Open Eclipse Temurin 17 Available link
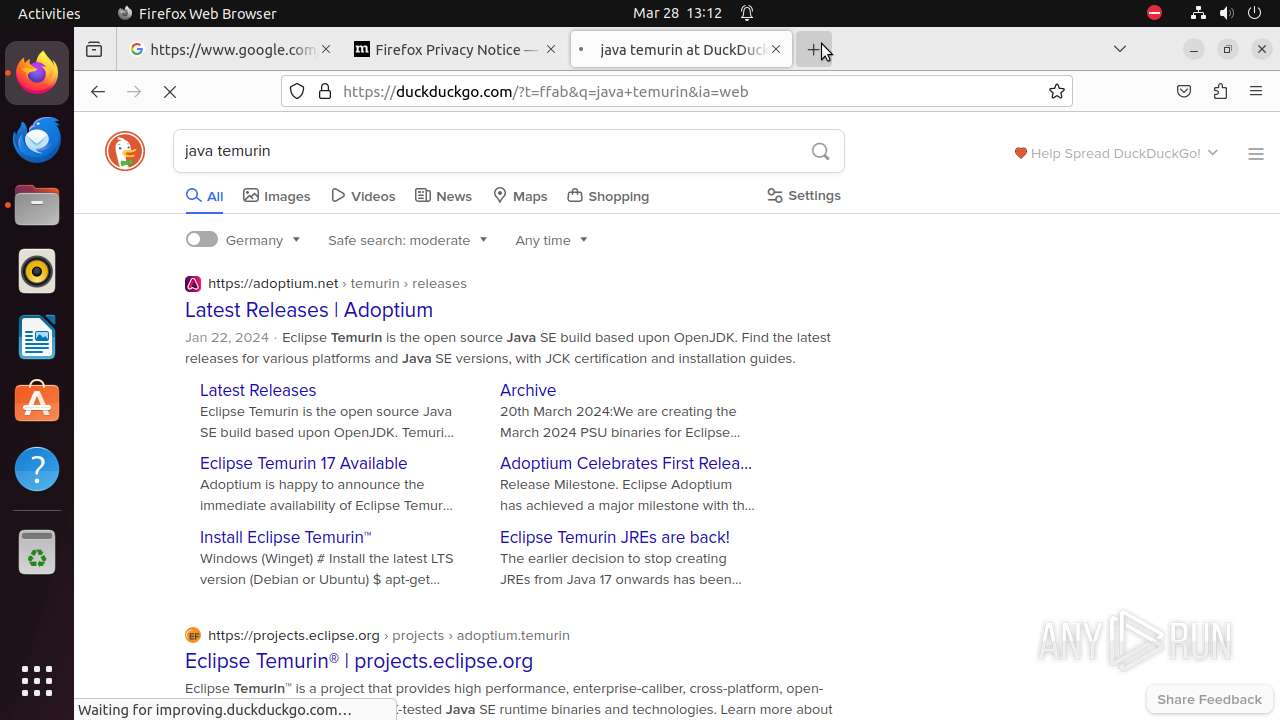 point(304,463)
